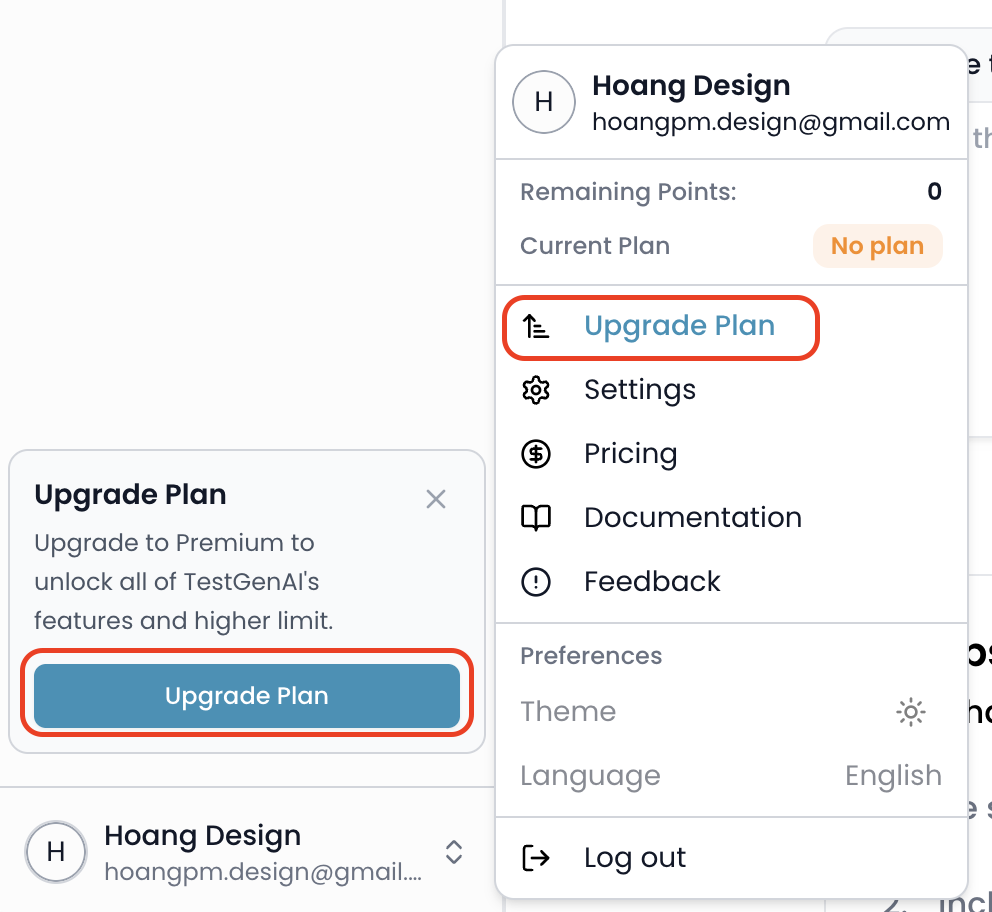The width and height of the screenshot is (992, 912).
Task: Open Documentation via the book icon
Action: [x=536, y=517]
